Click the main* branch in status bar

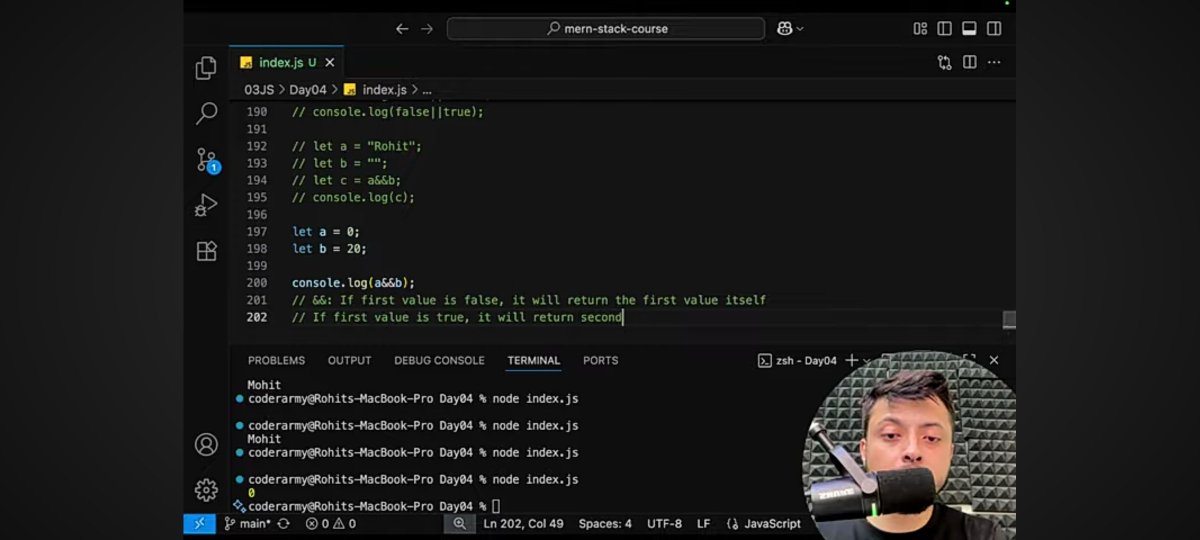pyautogui.click(x=247, y=523)
